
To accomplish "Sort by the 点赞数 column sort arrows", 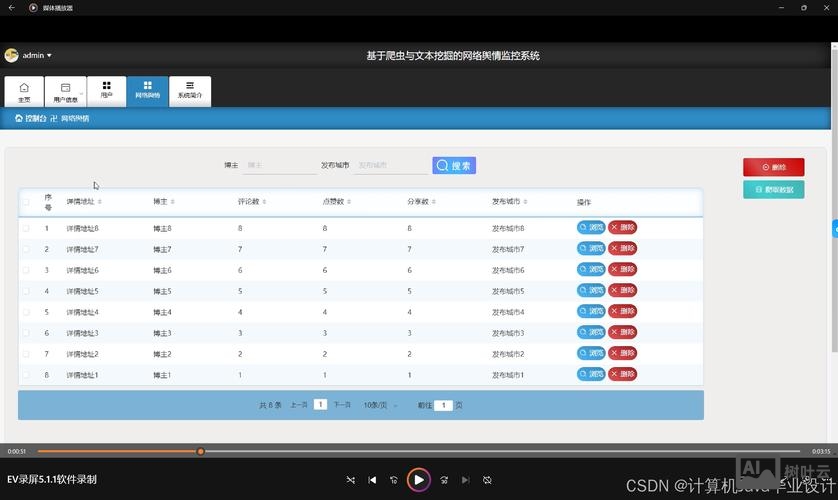I will pyautogui.click(x=349, y=202).
